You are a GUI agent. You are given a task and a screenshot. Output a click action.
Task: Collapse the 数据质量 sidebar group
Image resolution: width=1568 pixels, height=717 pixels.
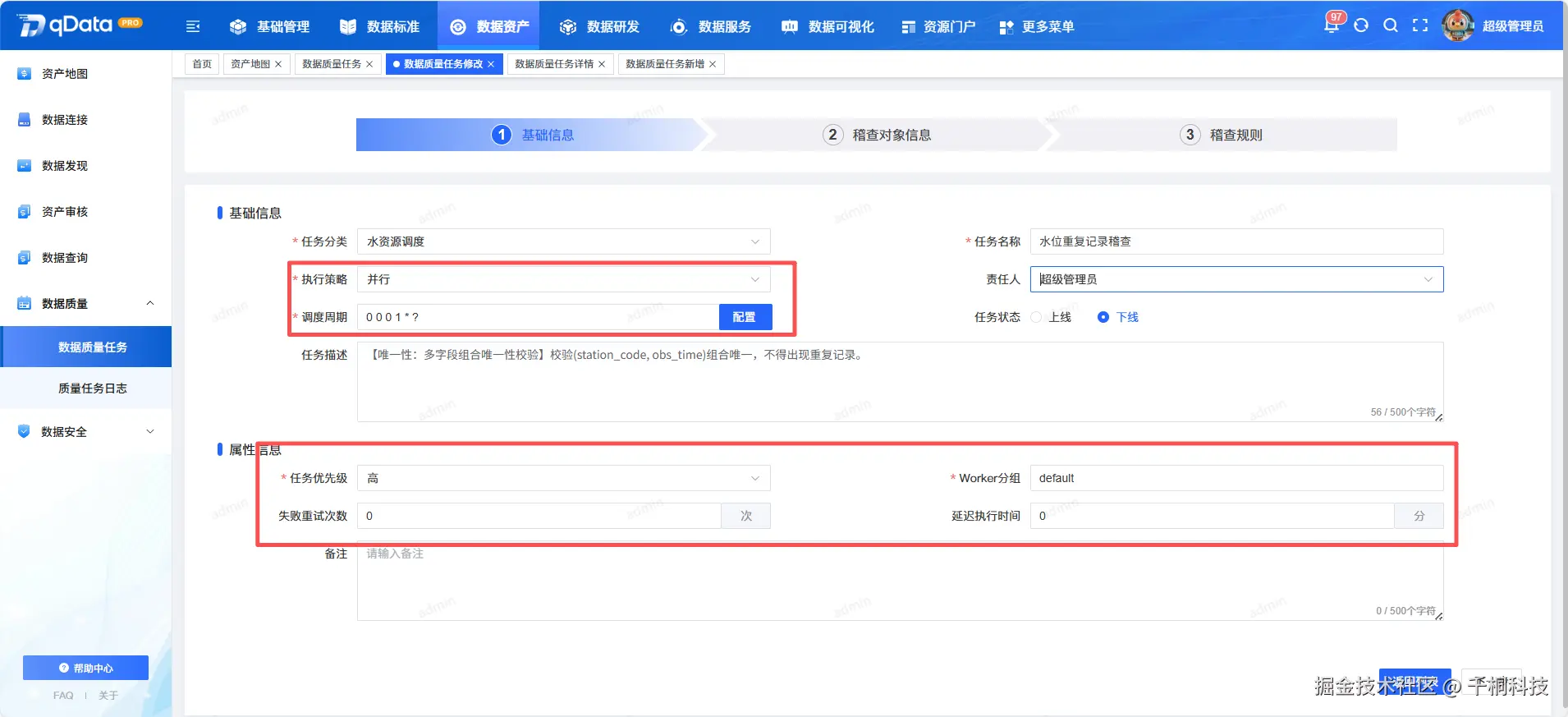click(x=150, y=304)
